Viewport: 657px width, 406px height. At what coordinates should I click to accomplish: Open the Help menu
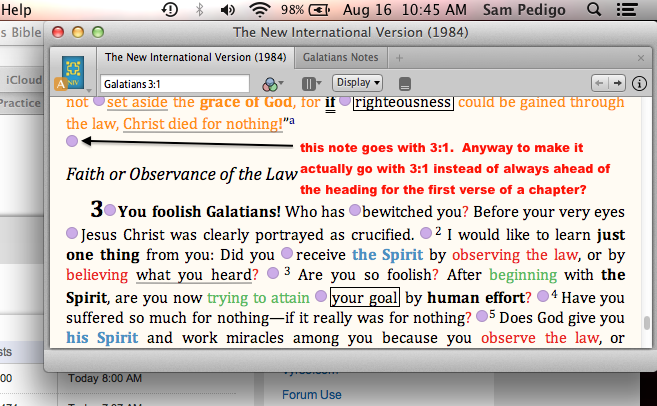click(x=16, y=9)
